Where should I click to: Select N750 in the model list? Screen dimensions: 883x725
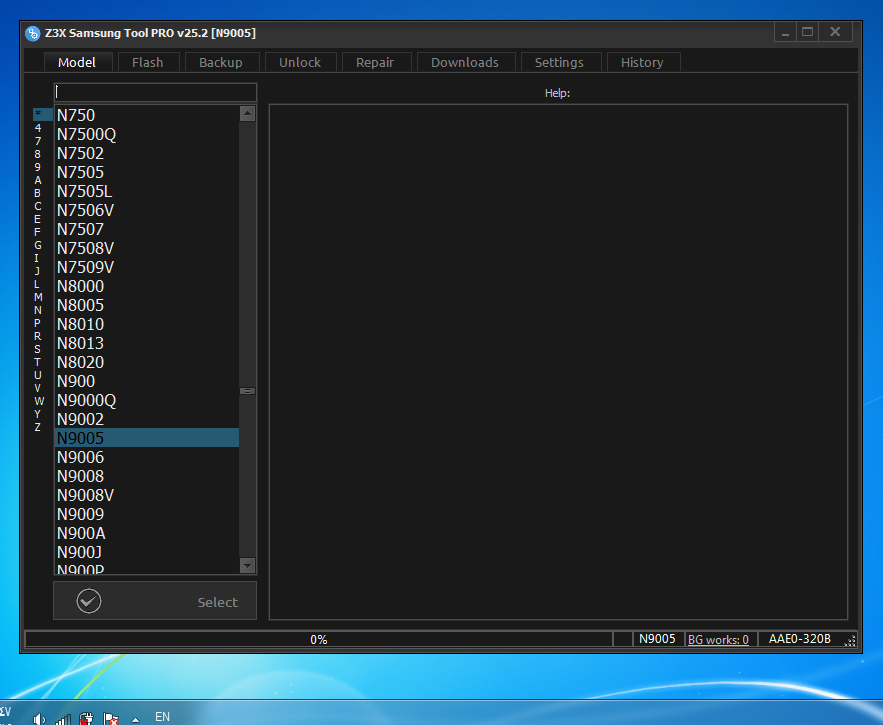pos(147,115)
